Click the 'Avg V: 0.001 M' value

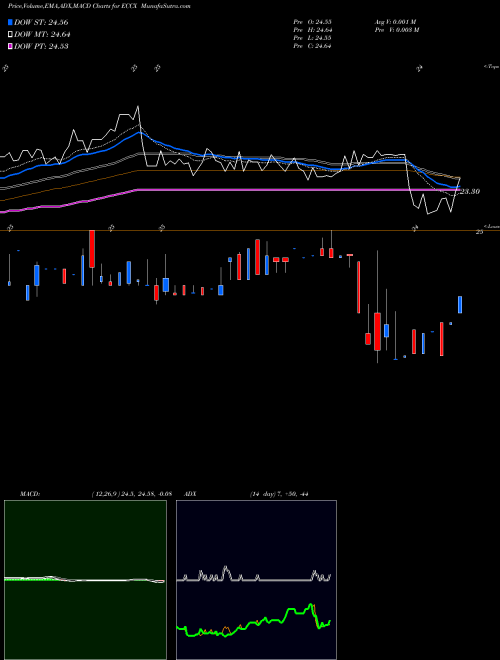click(396, 22)
